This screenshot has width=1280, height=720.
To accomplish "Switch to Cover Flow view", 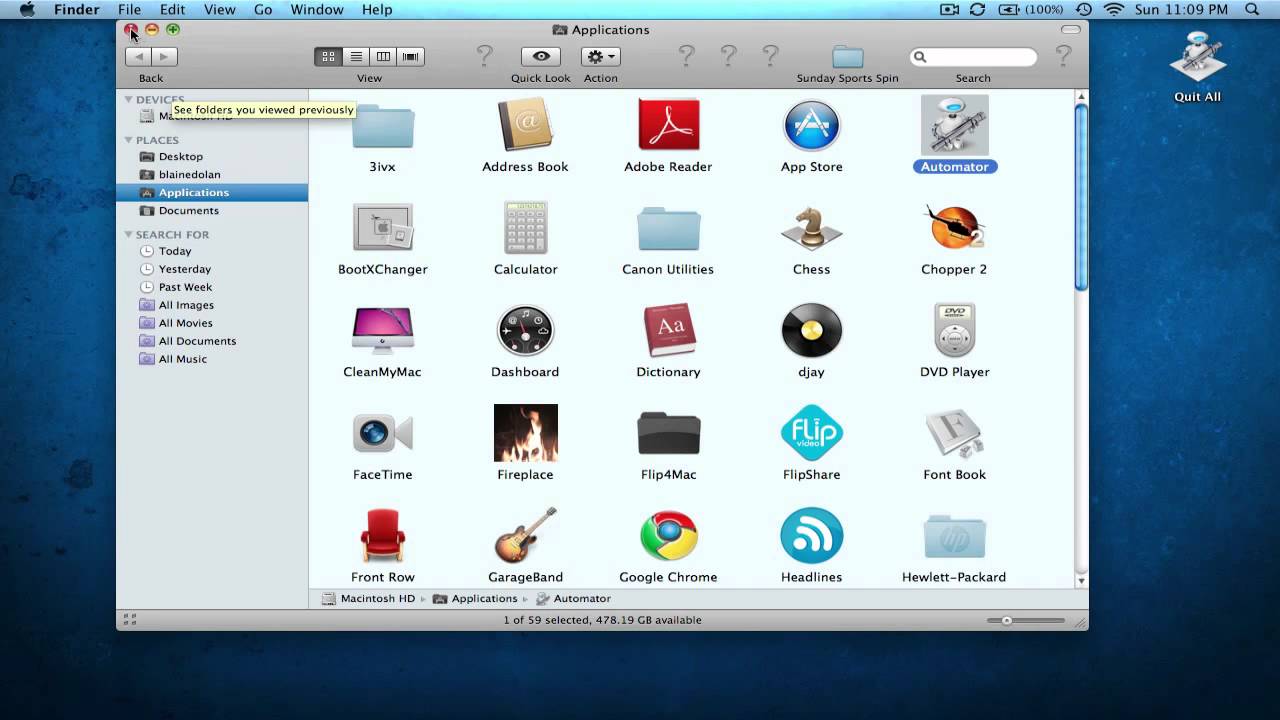I will tap(411, 57).
